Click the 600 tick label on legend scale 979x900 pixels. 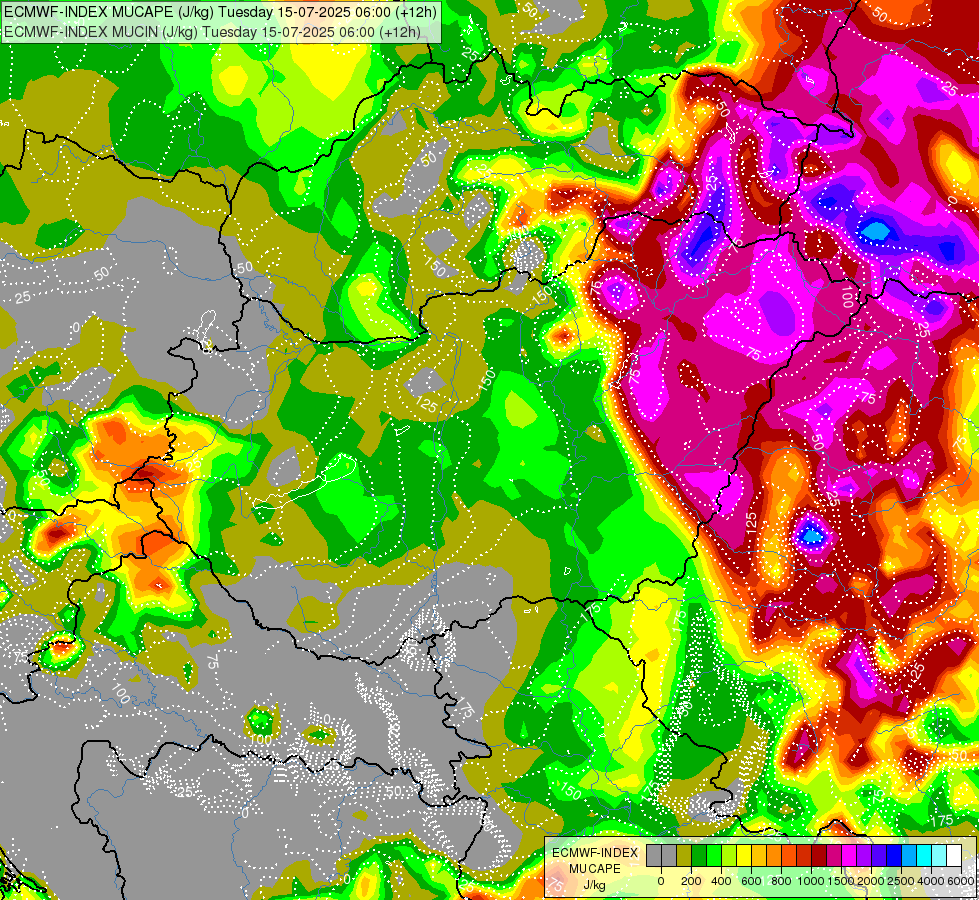752,881
